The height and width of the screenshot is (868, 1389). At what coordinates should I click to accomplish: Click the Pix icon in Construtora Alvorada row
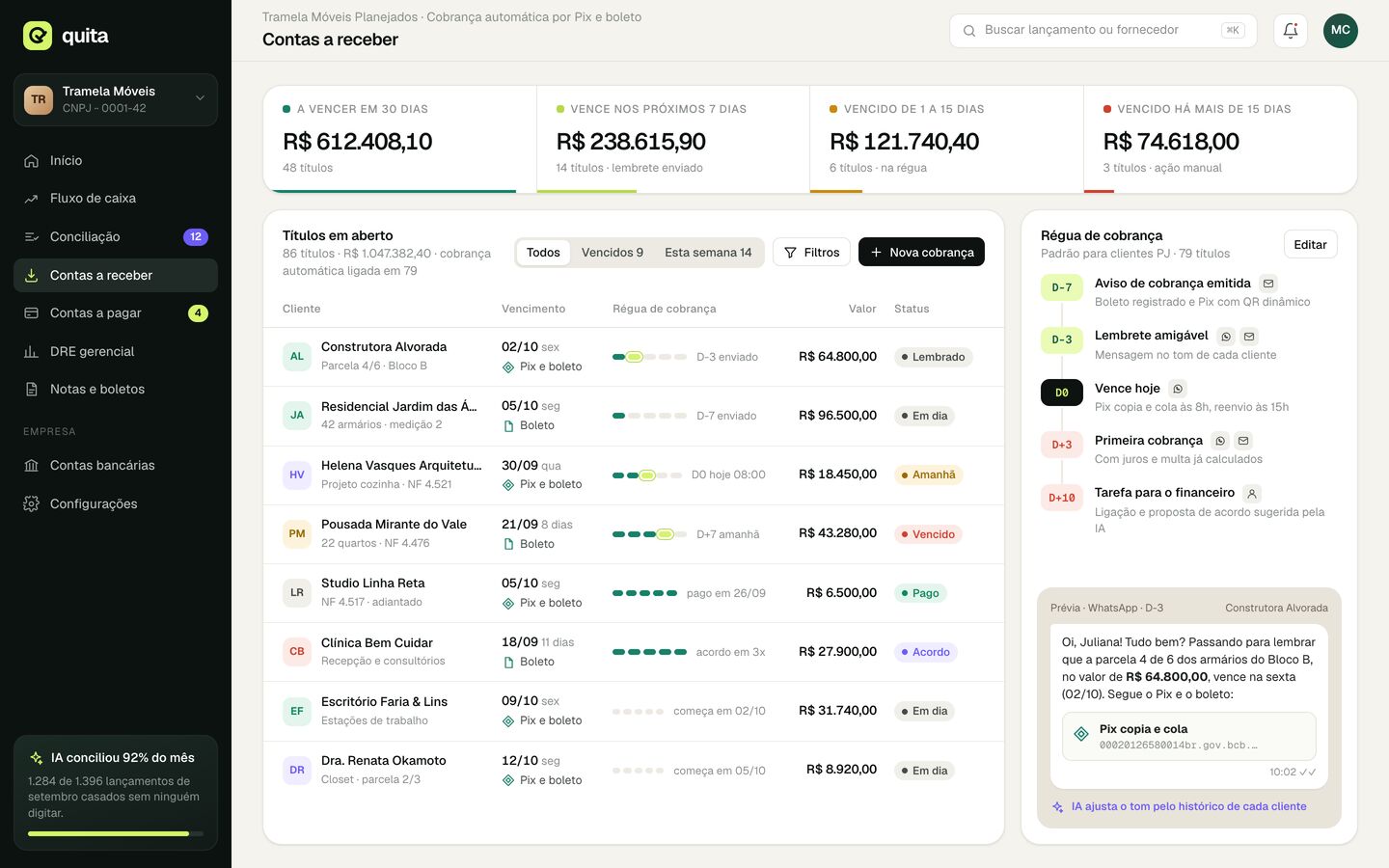pyautogui.click(x=508, y=366)
